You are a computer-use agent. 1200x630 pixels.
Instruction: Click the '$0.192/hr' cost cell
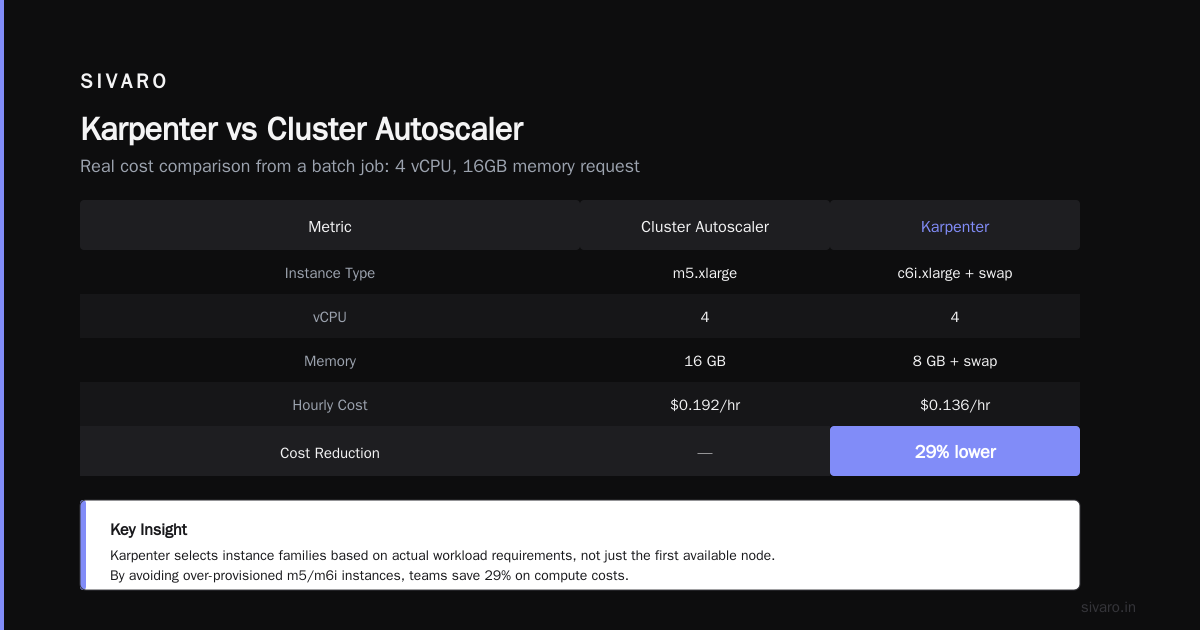coord(705,405)
